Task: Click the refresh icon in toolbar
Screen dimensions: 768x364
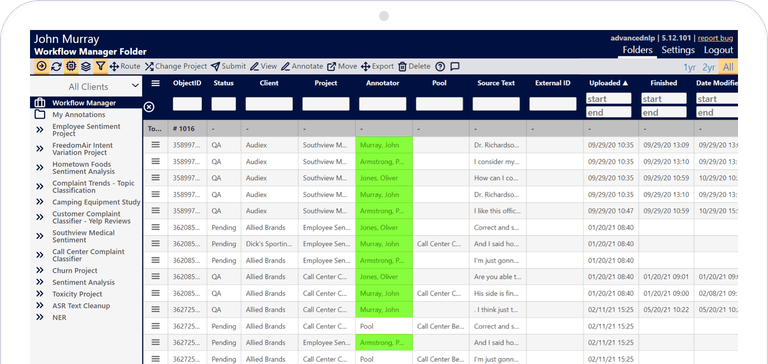Action: click(56, 67)
